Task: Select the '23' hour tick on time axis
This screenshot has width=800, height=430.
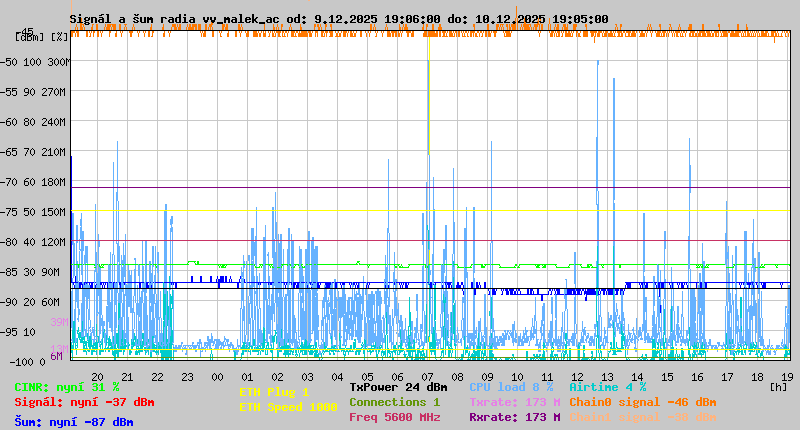Action: pos(187,377)
